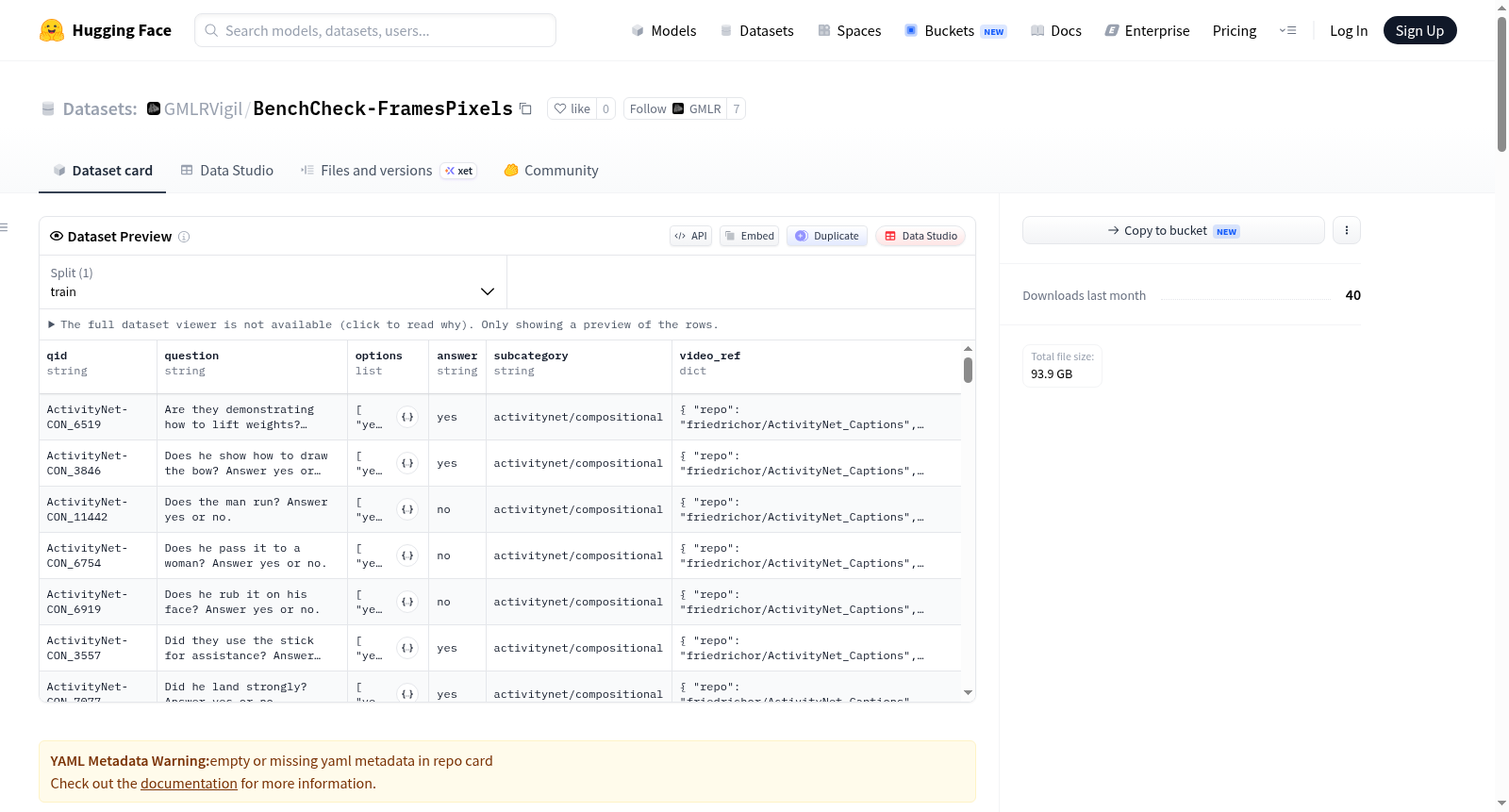Click the GMLRVigil organization avatar icon
Image resolution: width=1509 pixels, height=812 pixels.
coord(154,108)
